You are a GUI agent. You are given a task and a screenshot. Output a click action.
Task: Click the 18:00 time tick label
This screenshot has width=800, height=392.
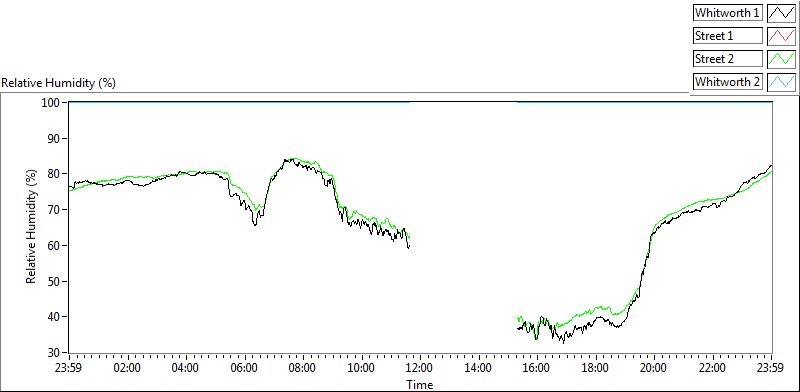(596, 368)
